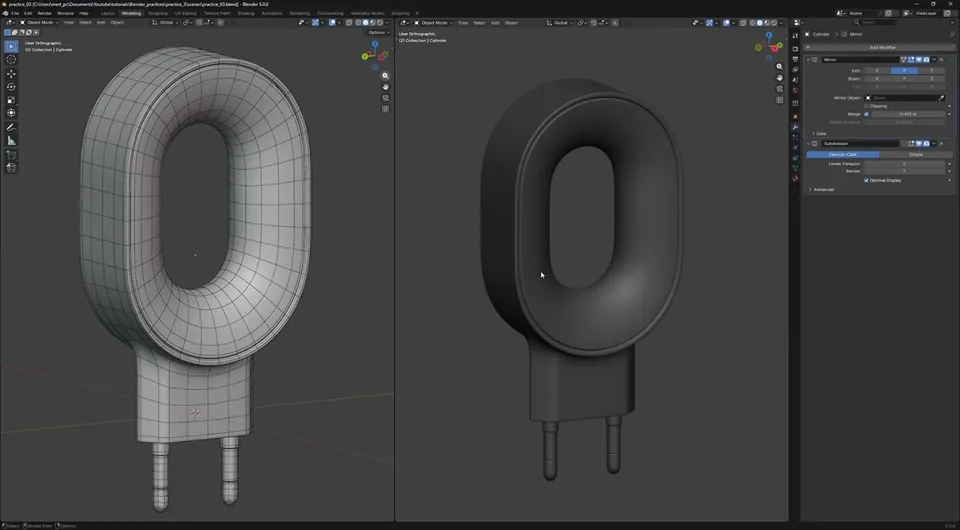
Task: Select the Select Box tool in left viewport
Action: point(11,47)
